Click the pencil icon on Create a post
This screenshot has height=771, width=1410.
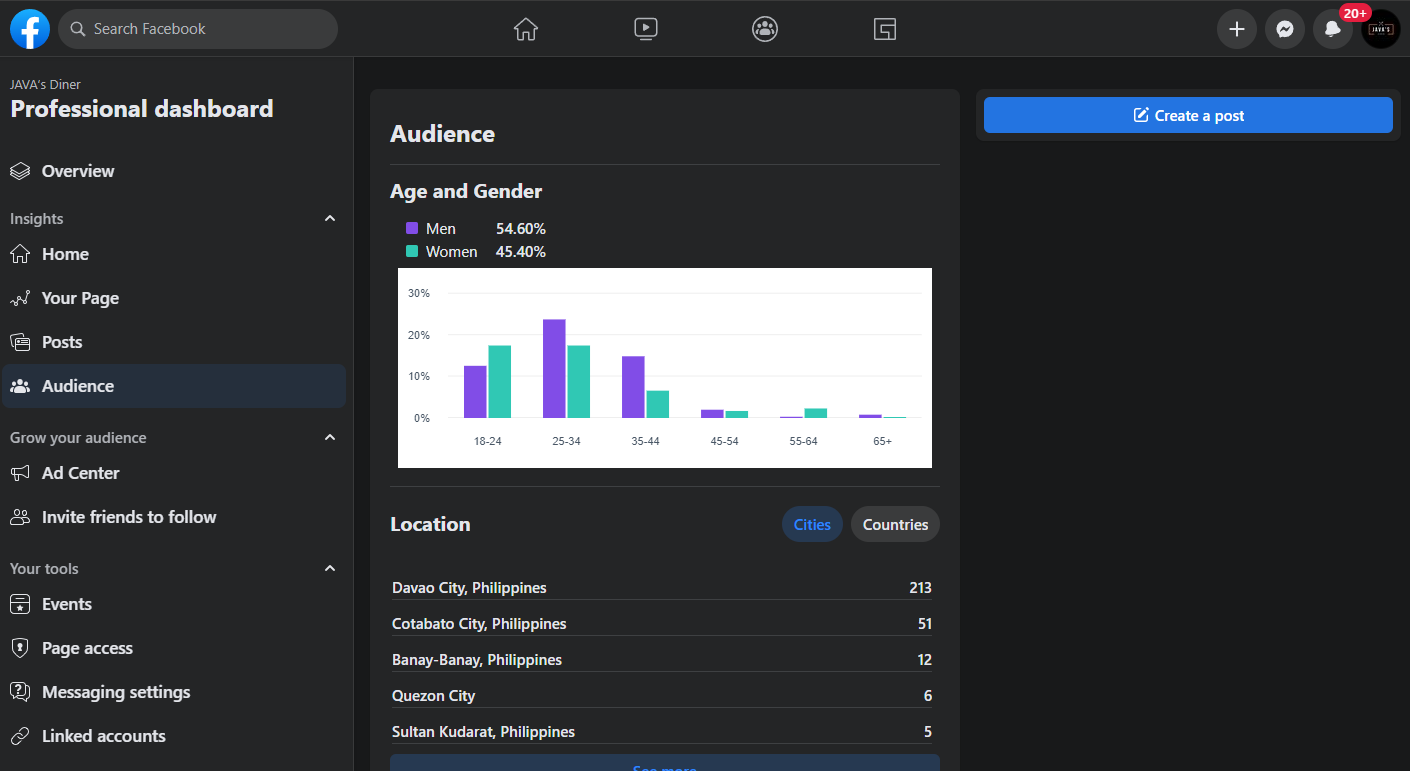point(1141,115)
